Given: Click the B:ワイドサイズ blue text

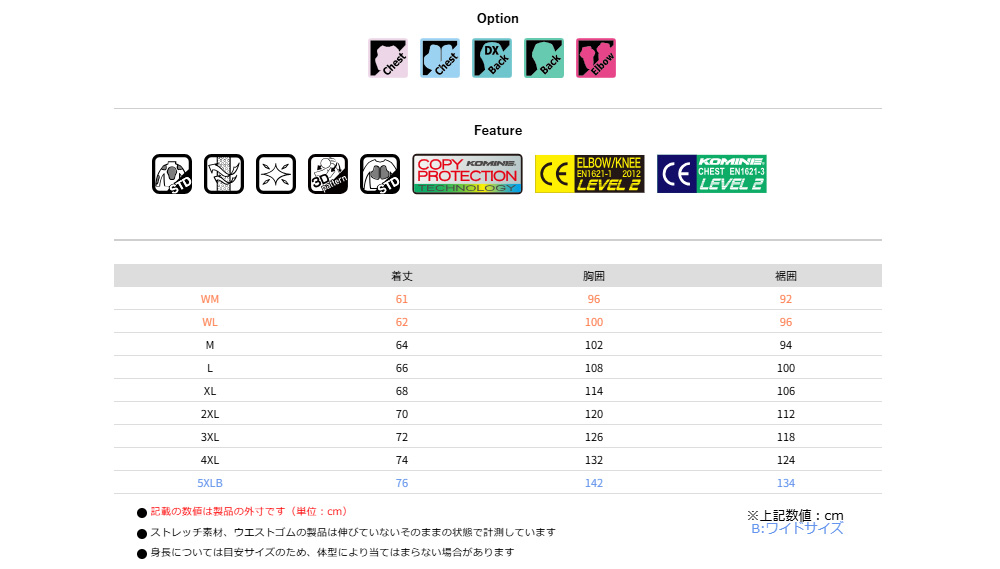Looking at the screenshot, I should pos(797,529).
